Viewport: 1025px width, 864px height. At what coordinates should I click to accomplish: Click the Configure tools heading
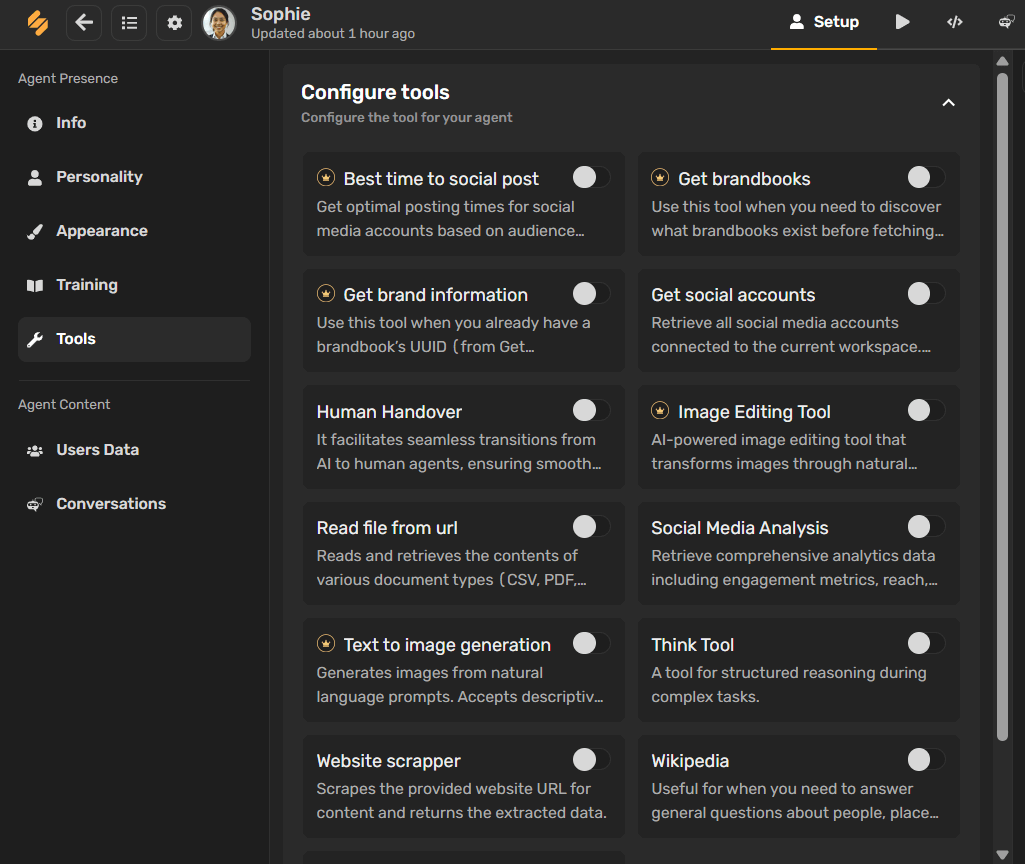(x=375, y=92)
